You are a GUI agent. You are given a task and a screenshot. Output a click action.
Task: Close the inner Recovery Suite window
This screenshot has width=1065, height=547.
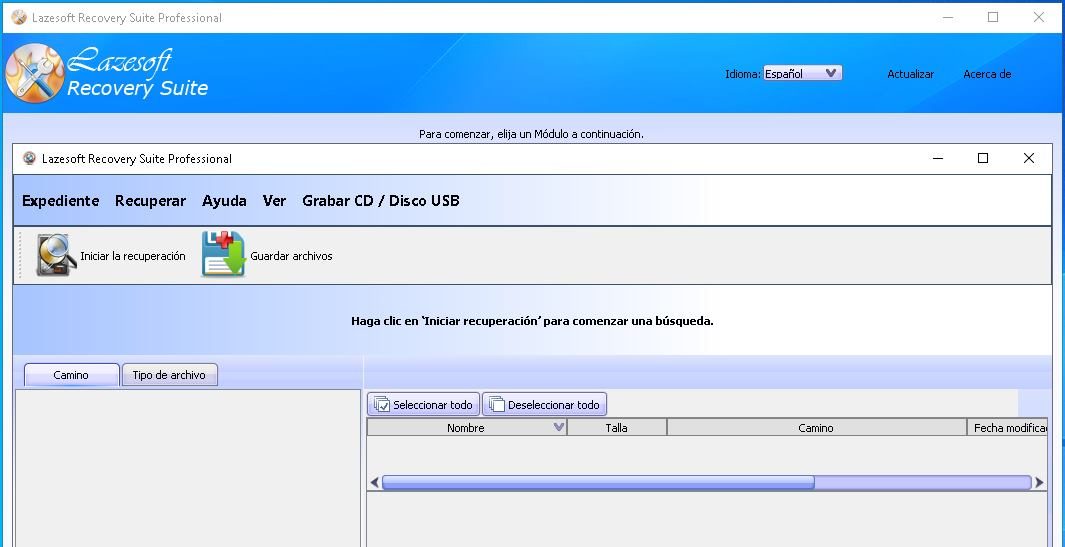click(1028, 158)
